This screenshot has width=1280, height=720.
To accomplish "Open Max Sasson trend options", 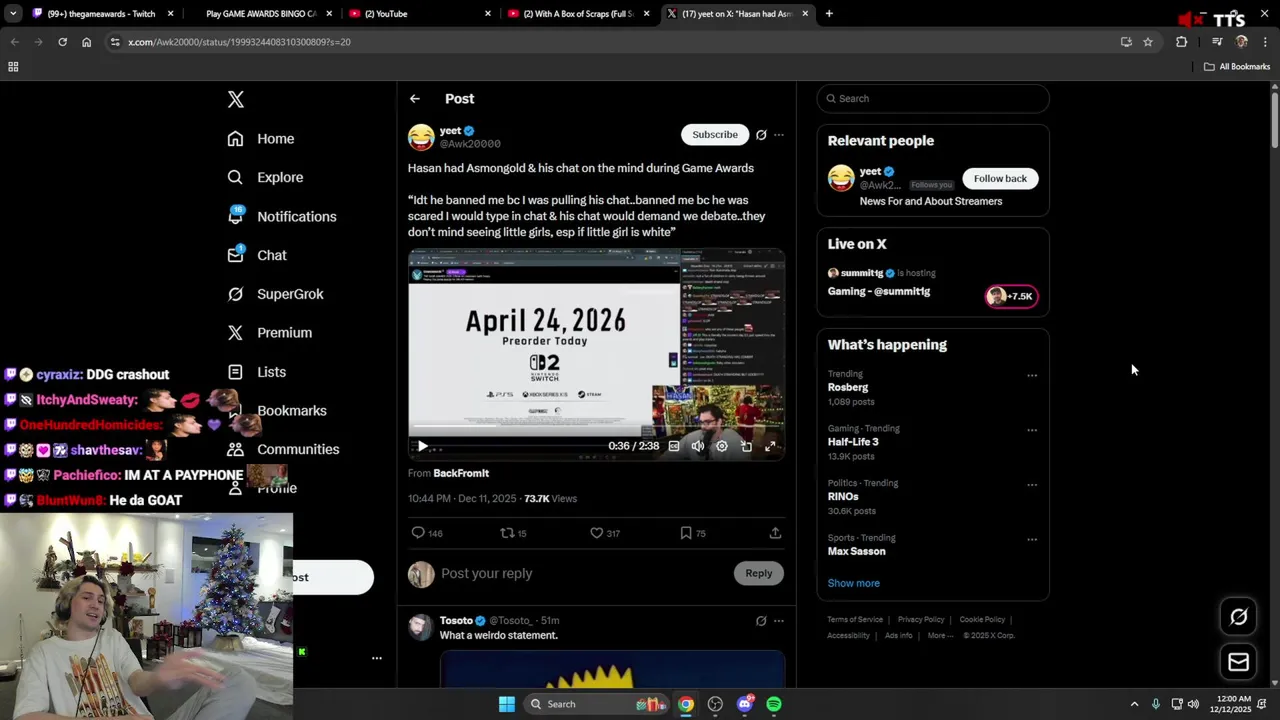I will pos(1032,540).
